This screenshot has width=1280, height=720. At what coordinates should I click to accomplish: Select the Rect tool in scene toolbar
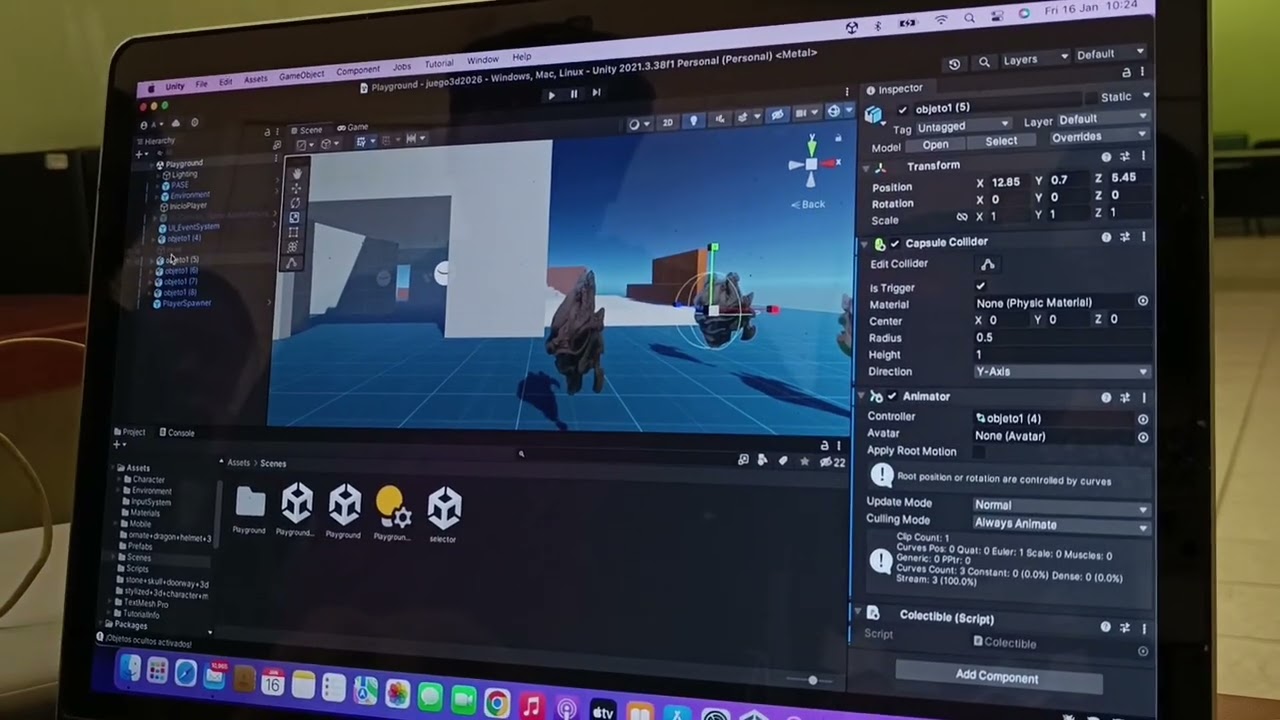pos(293,233)
